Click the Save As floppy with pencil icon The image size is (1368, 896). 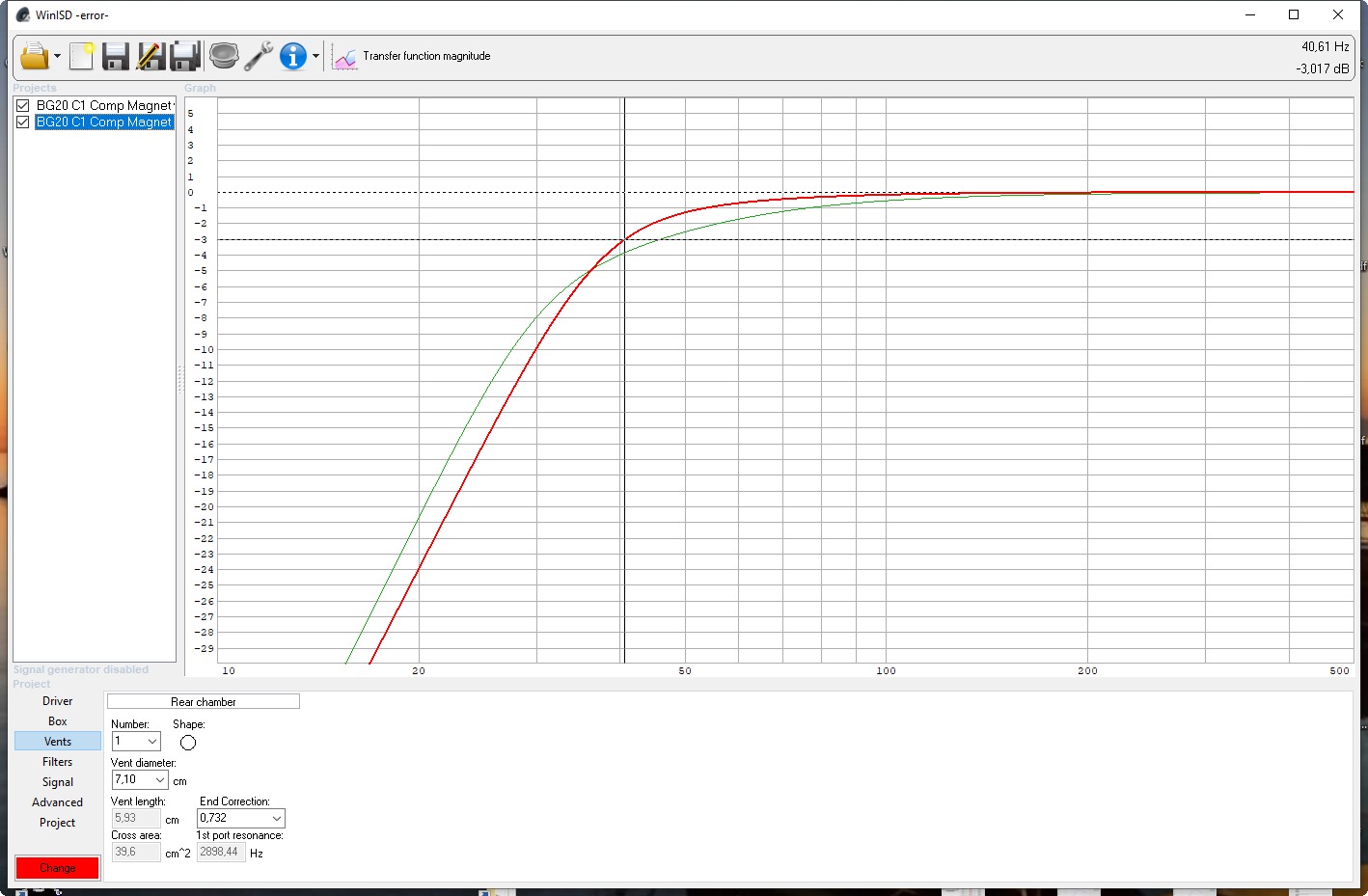coord(150,57)
